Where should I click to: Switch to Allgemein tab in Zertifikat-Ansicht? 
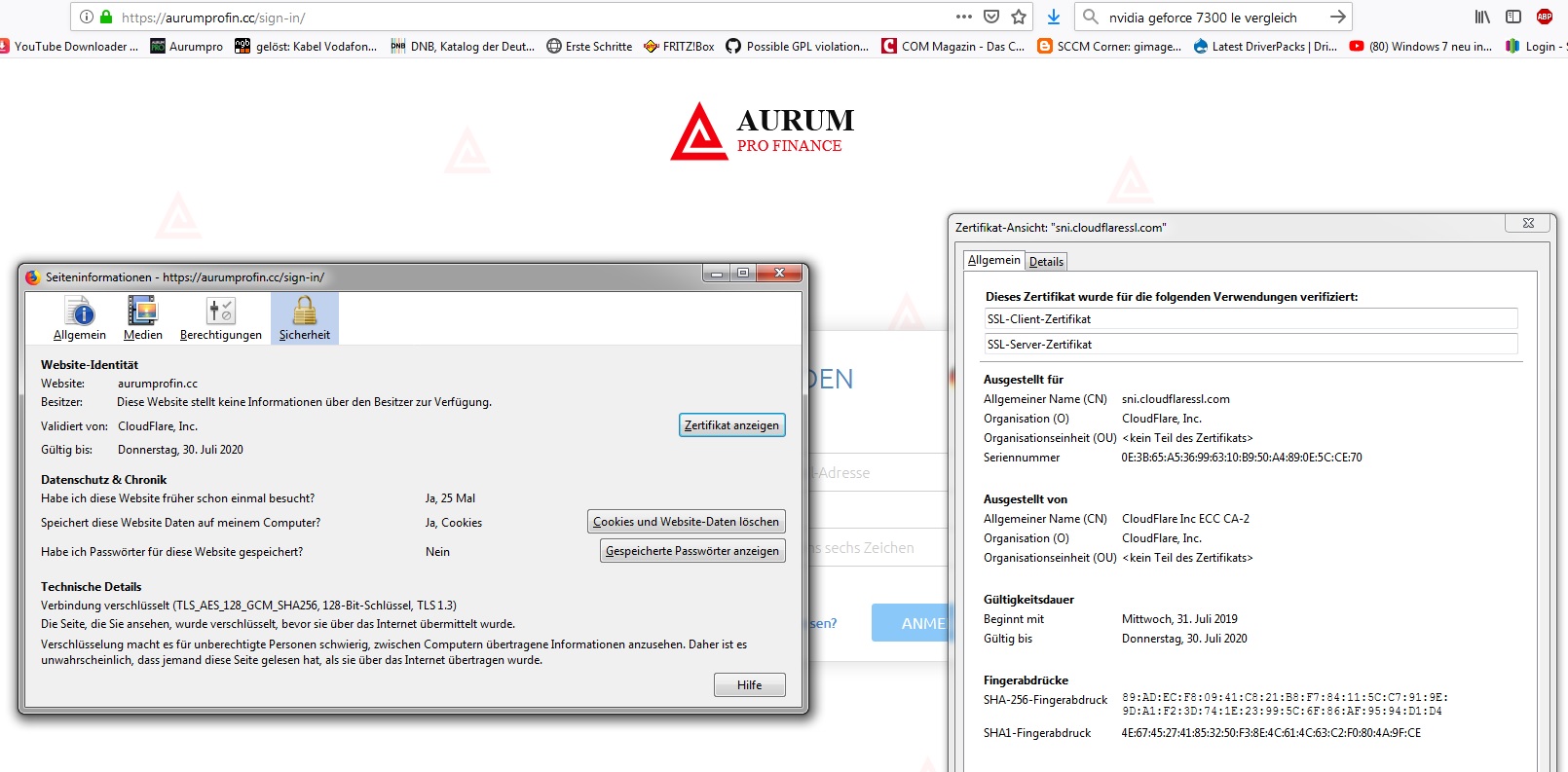[x=994, y=260]
